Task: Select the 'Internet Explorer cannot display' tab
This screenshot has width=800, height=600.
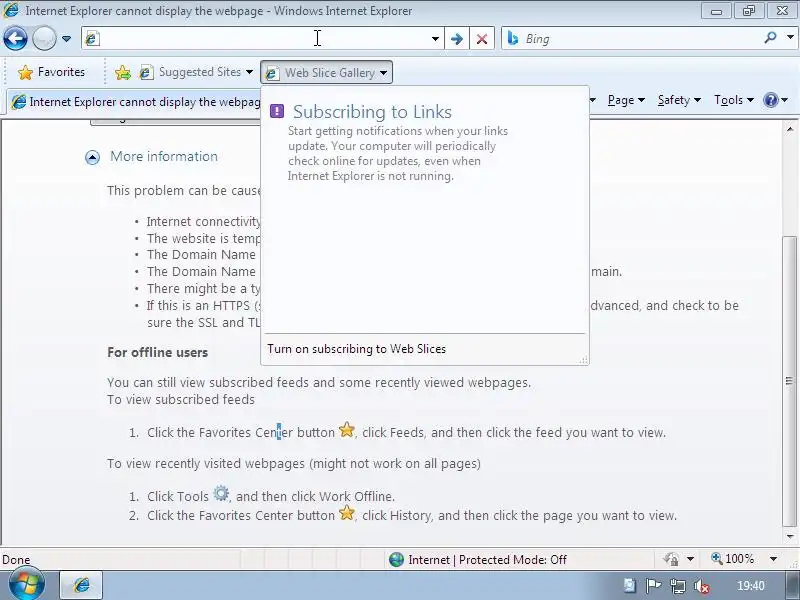Action: point(135,102)
